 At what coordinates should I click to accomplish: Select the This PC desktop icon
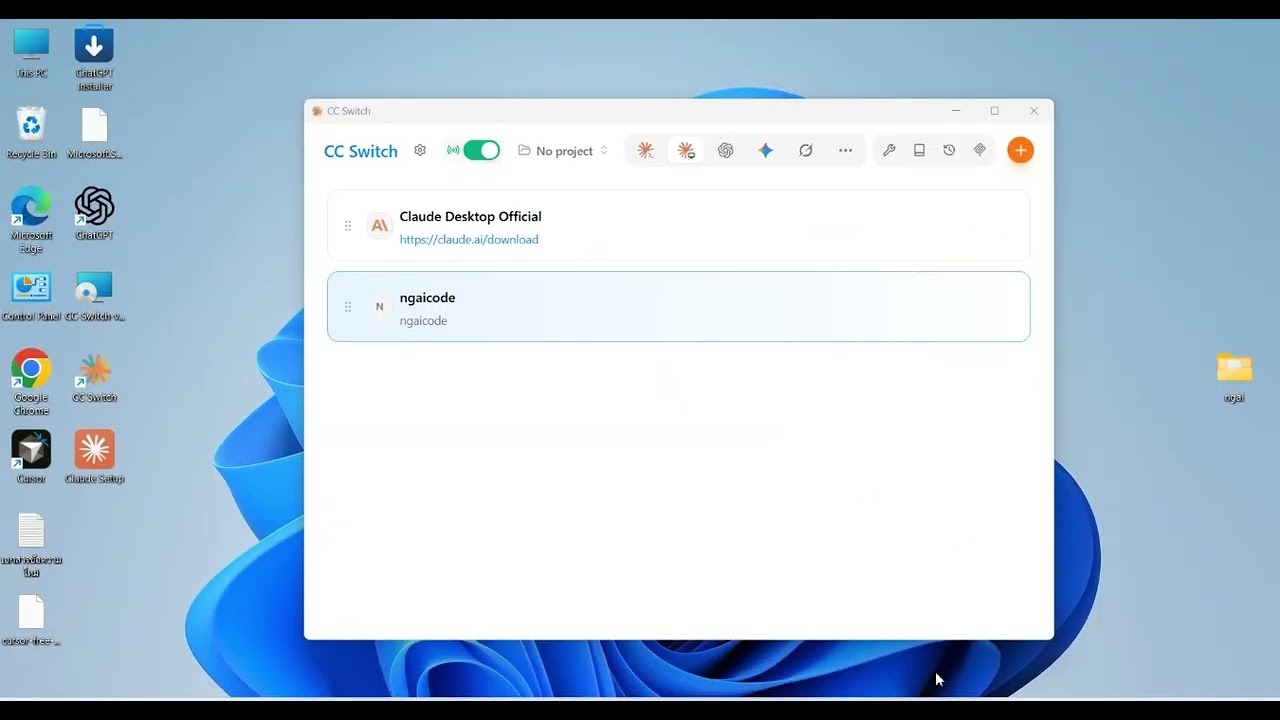(31, 53)
